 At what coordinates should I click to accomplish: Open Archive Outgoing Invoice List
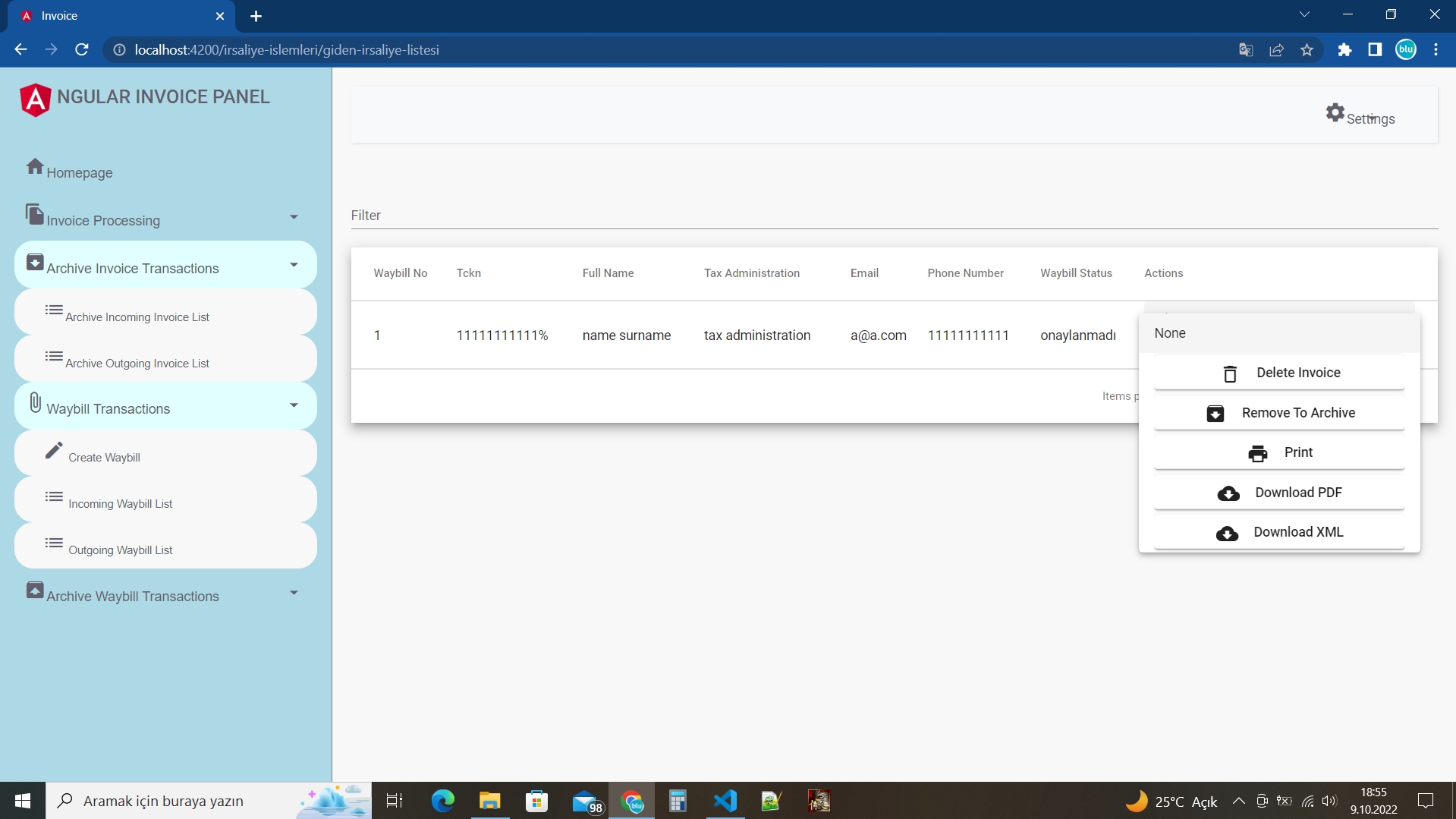coord(165,358)
